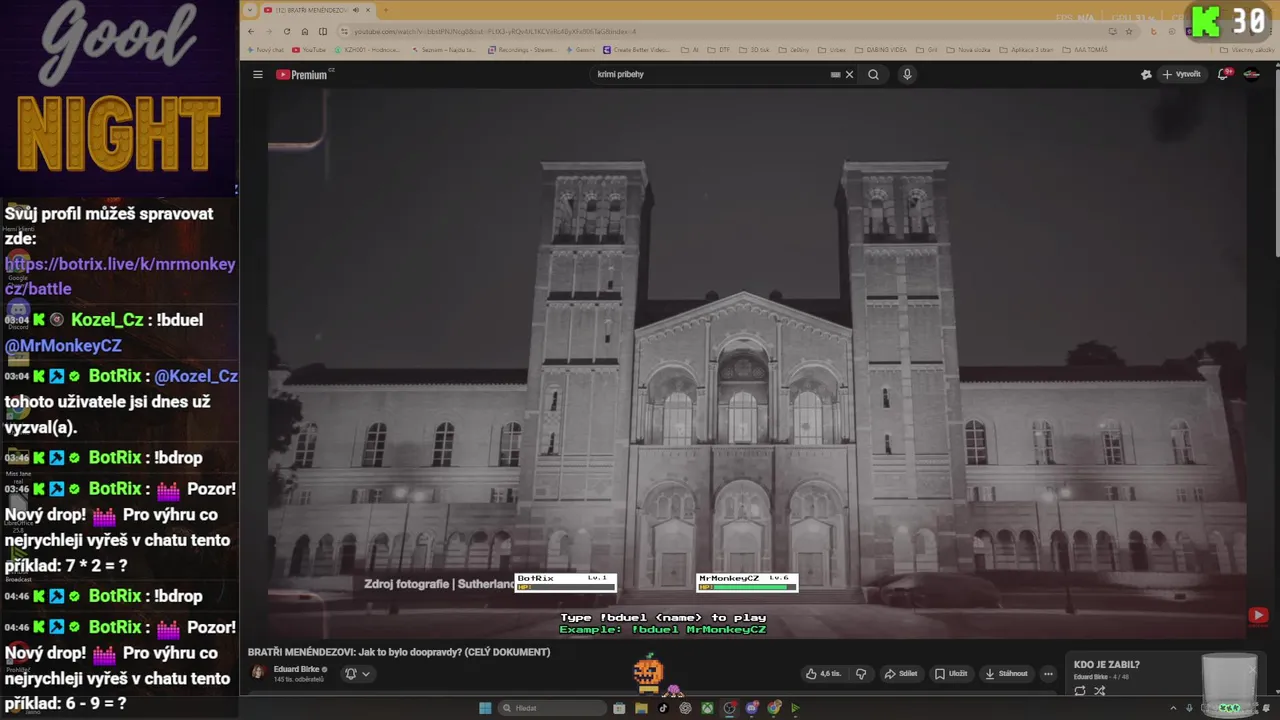
Task: Click the Kozel_Cz username in chat
Action: [x=107, y=320]
